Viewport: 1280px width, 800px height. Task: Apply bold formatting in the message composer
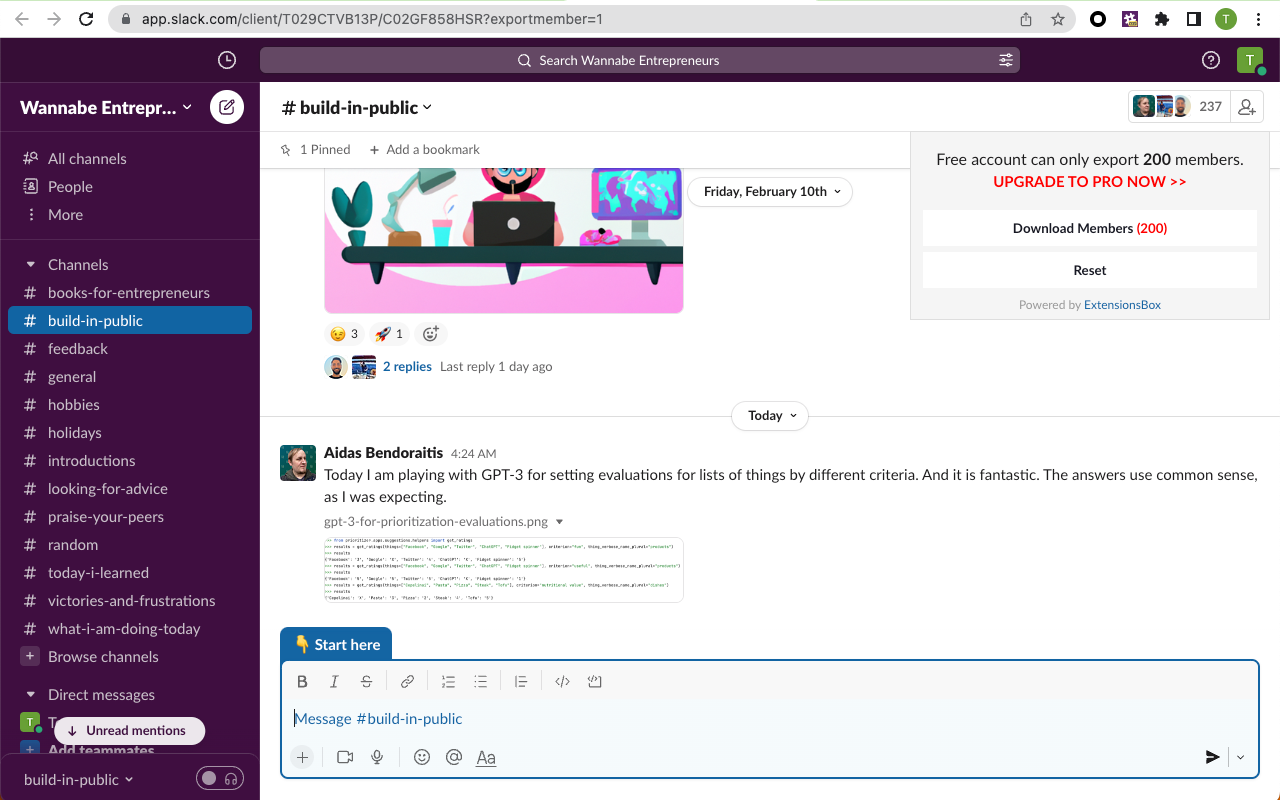point(302,681)
